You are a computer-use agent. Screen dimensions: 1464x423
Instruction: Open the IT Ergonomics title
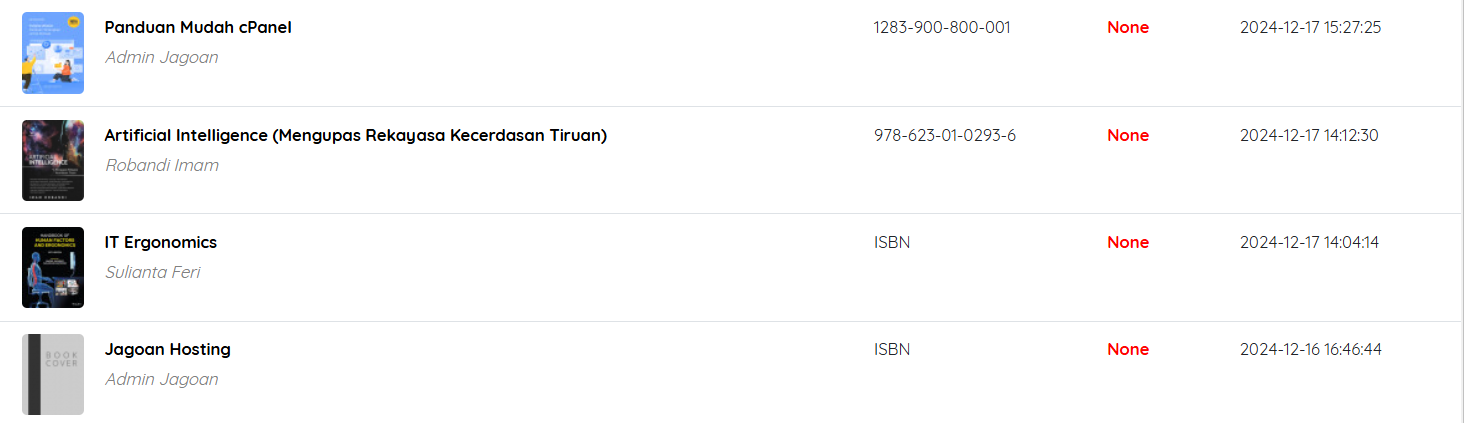(x=160, y=242)
